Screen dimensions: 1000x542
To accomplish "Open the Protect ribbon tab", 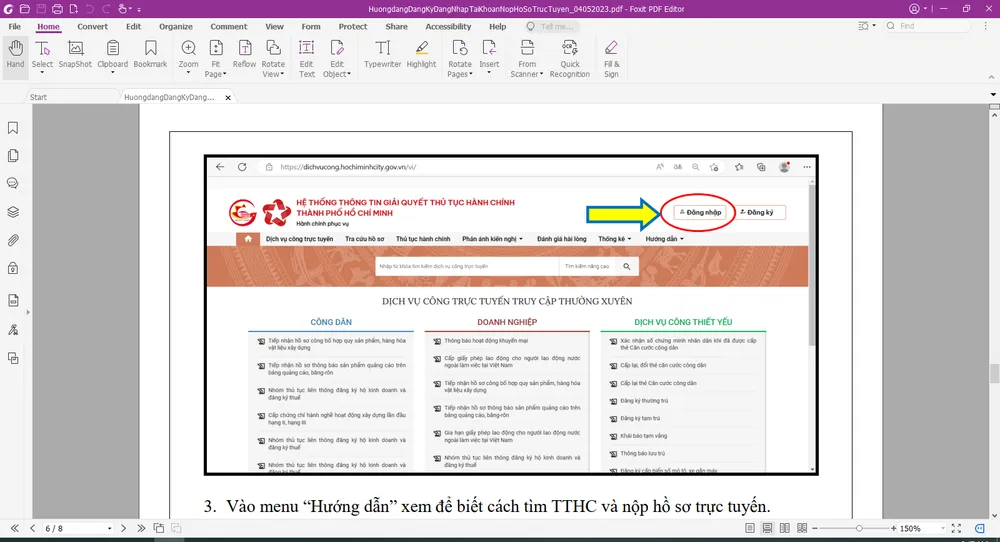I will [x=352, y=27].
